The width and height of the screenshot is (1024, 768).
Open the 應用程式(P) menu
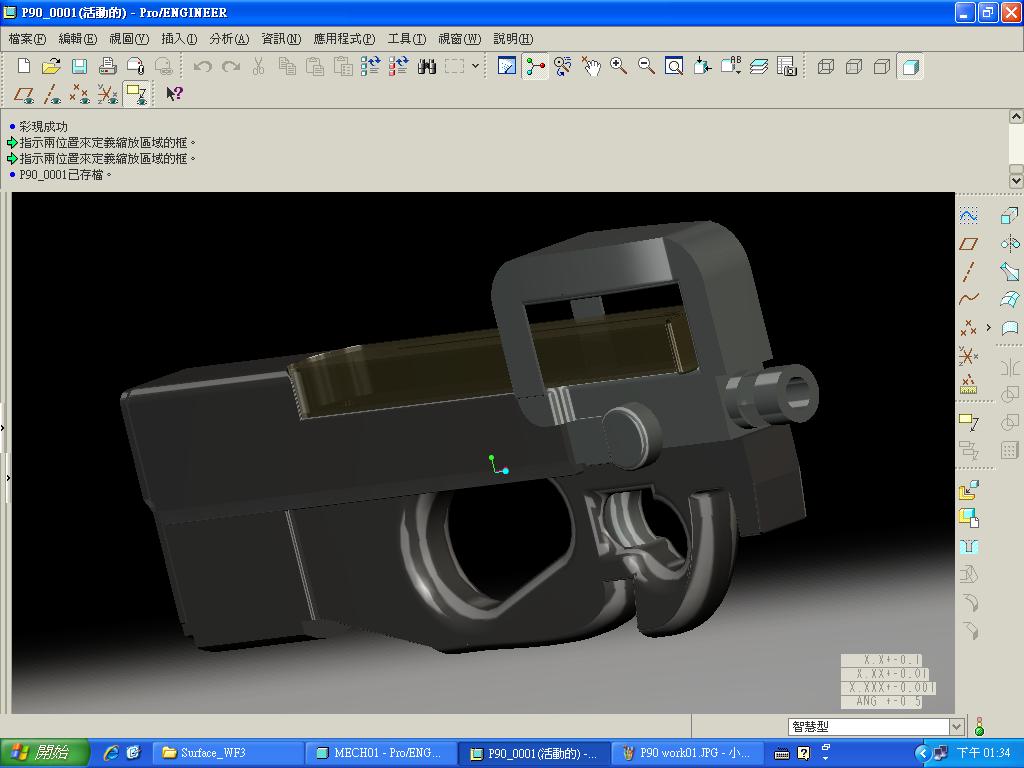click(x=344, y=39)
